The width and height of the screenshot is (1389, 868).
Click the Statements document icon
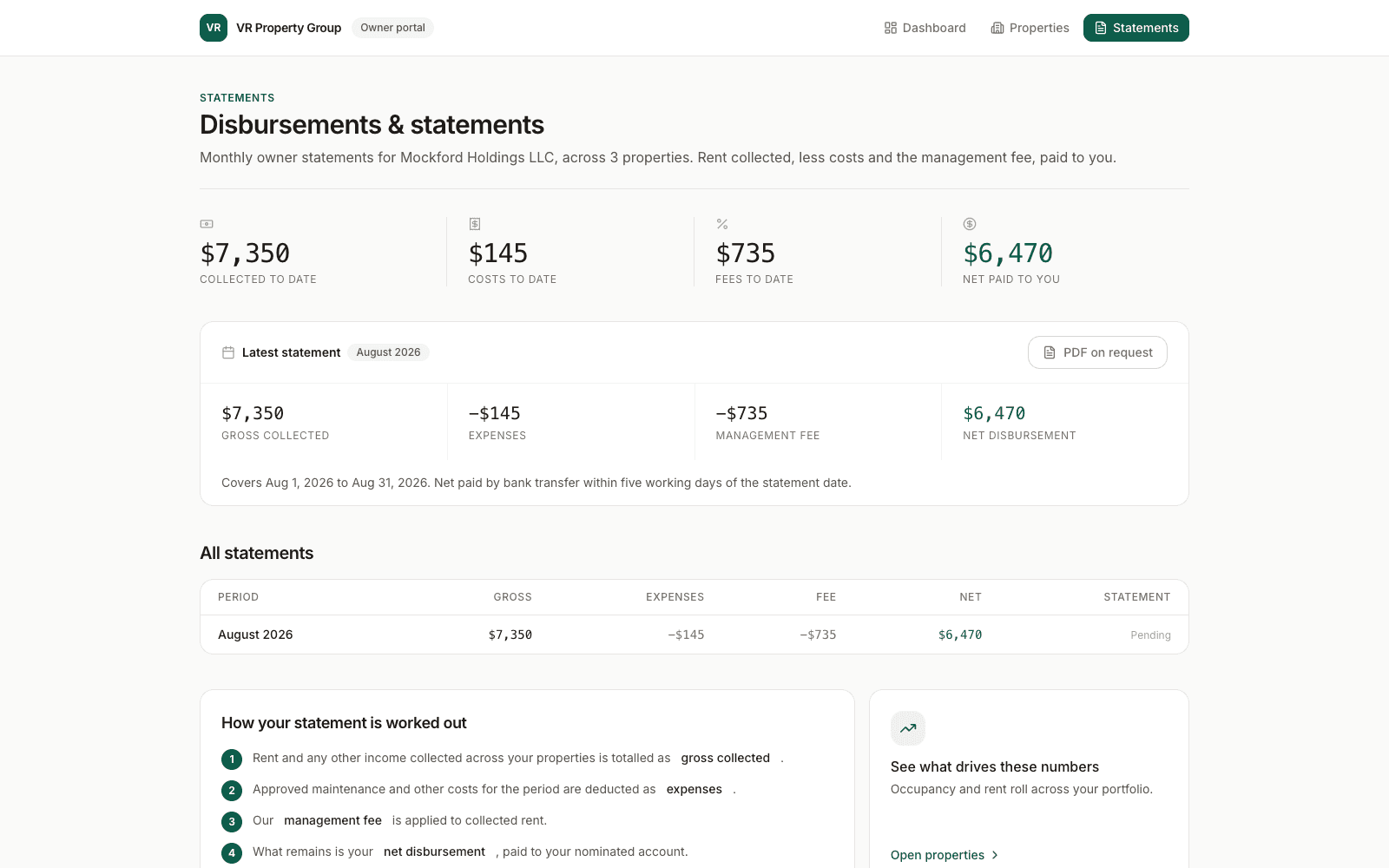(x=1101, y=28)
